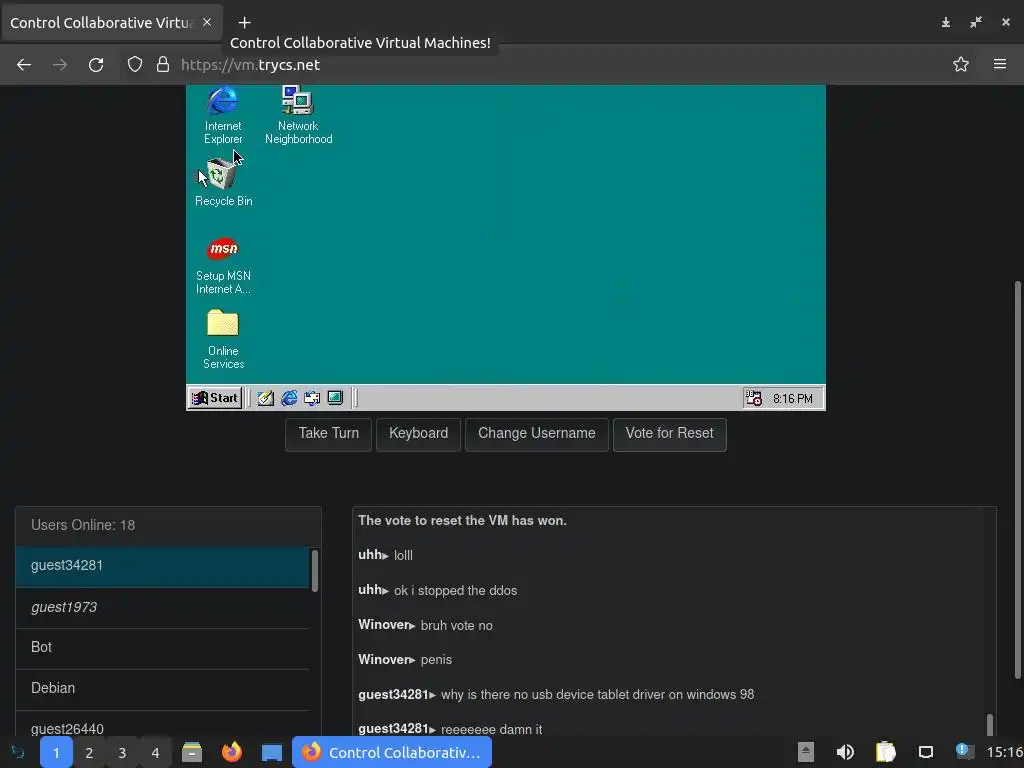Viewport: 1024px width, 768px height.
Task: Click the 8:16 PM tray clock
Action: 793,398
